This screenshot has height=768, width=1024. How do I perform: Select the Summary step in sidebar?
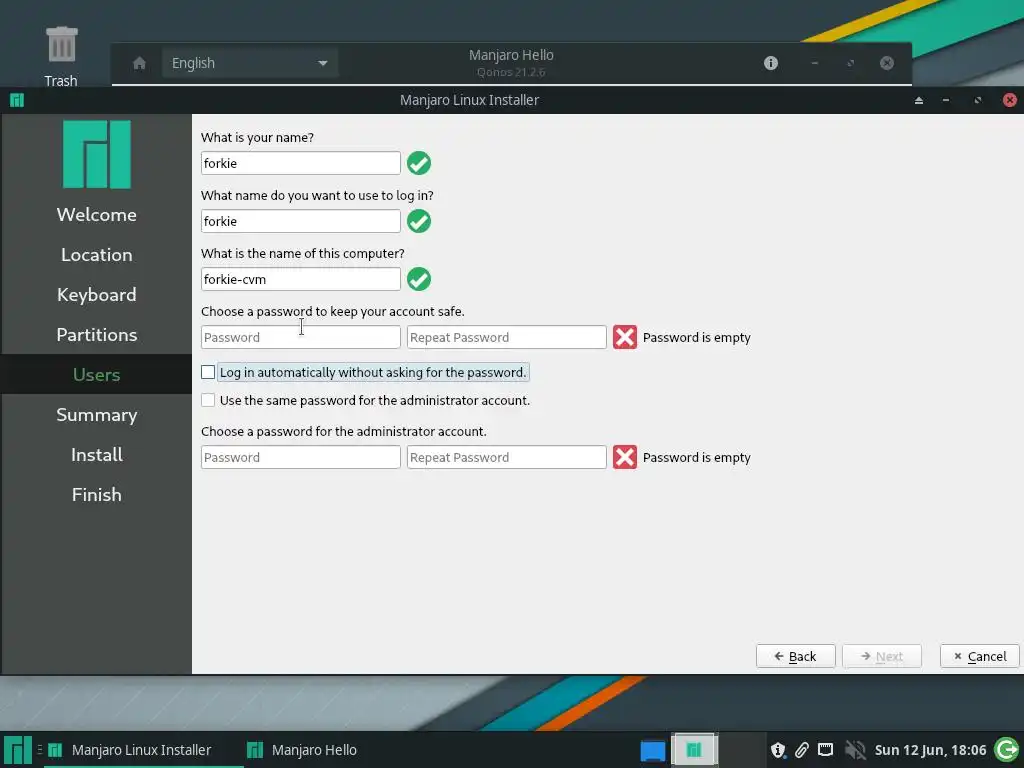[97, 415]
